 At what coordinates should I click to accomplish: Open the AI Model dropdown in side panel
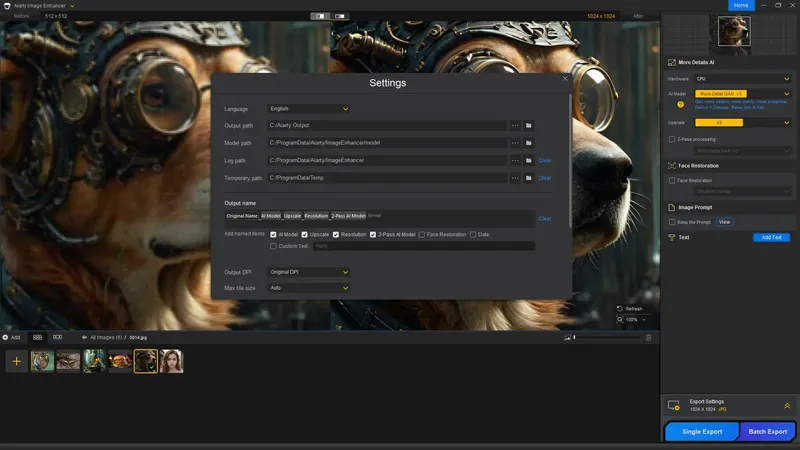point(743,94)
